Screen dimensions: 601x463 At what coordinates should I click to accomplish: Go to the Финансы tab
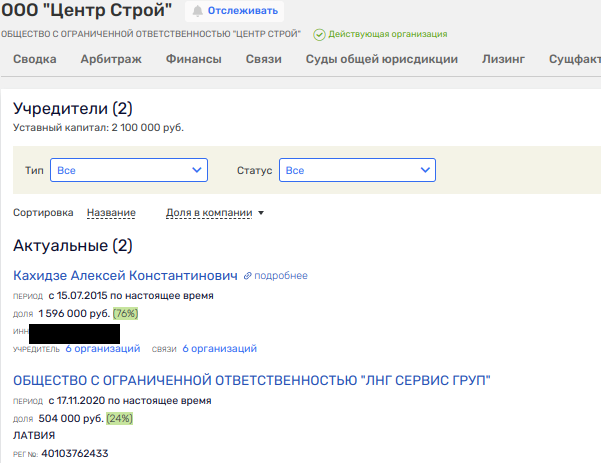(194, 59)
